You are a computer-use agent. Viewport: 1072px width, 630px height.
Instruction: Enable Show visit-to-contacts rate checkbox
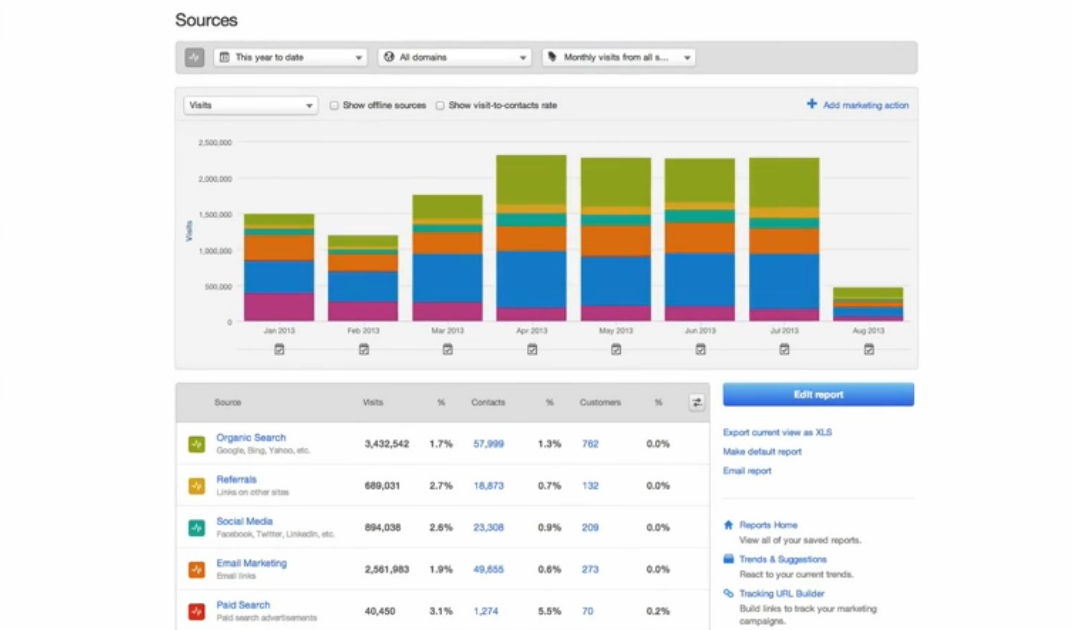[x=440, y=105]
